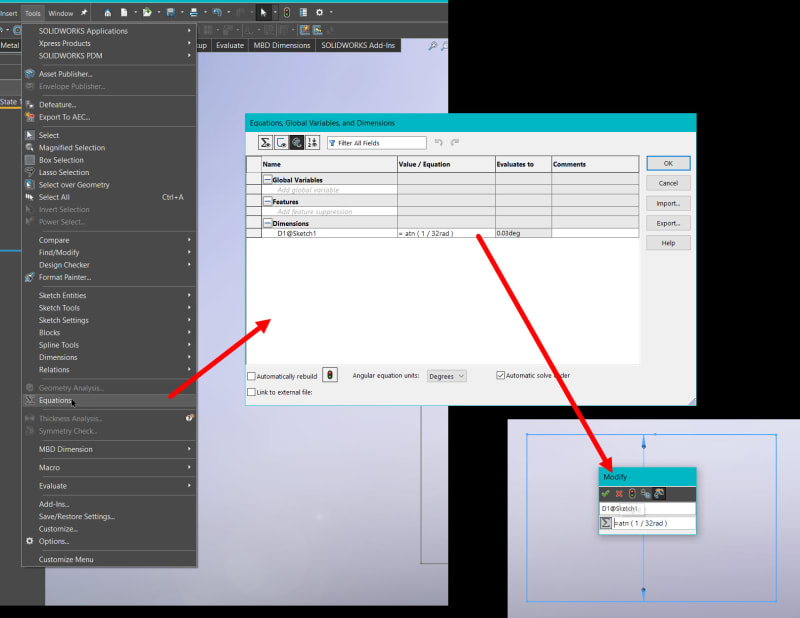
Task: Expand Sketch Entities submenu
Action: click(x=109, y=295)
